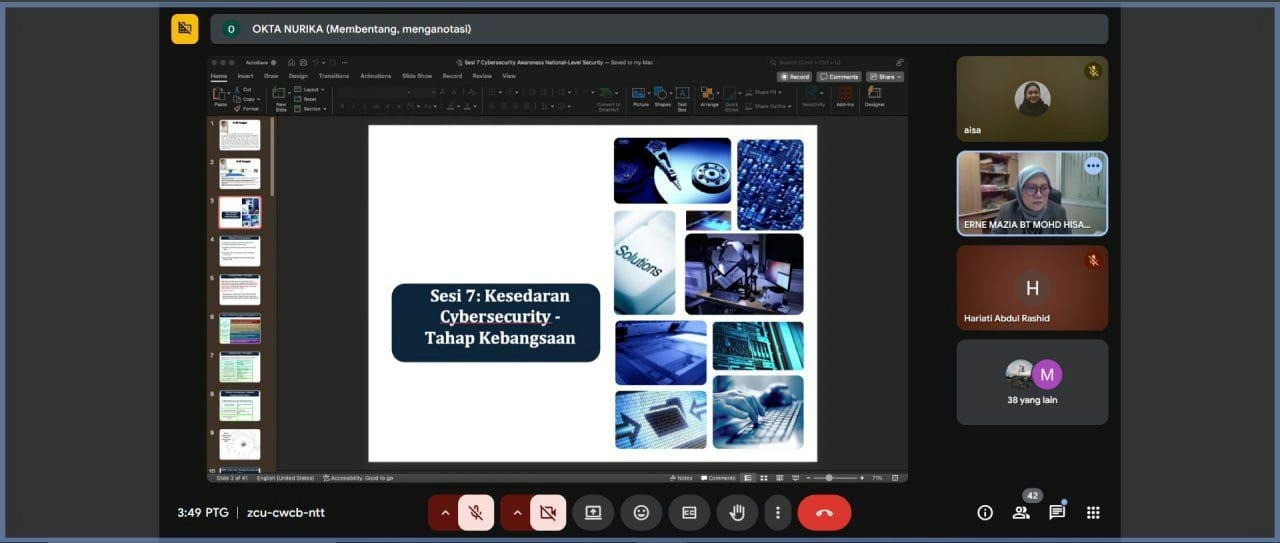This screenshot has width=1280, height=543.
Task: Open options on ERNE MAZIA's video tile
Action: [x=1092, y=166]
